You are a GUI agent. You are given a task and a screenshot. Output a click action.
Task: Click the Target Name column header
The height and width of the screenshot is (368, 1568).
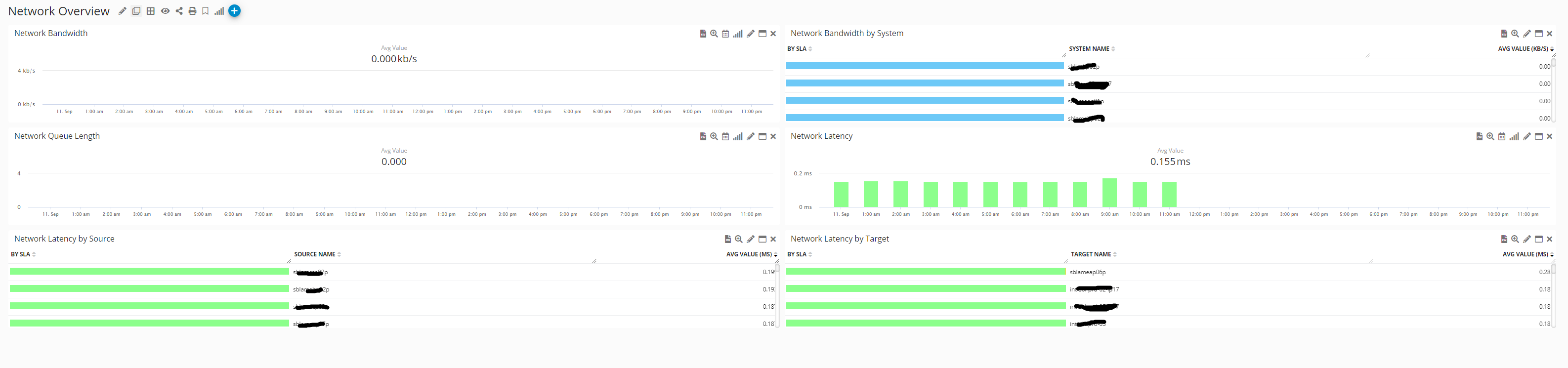1091,255
